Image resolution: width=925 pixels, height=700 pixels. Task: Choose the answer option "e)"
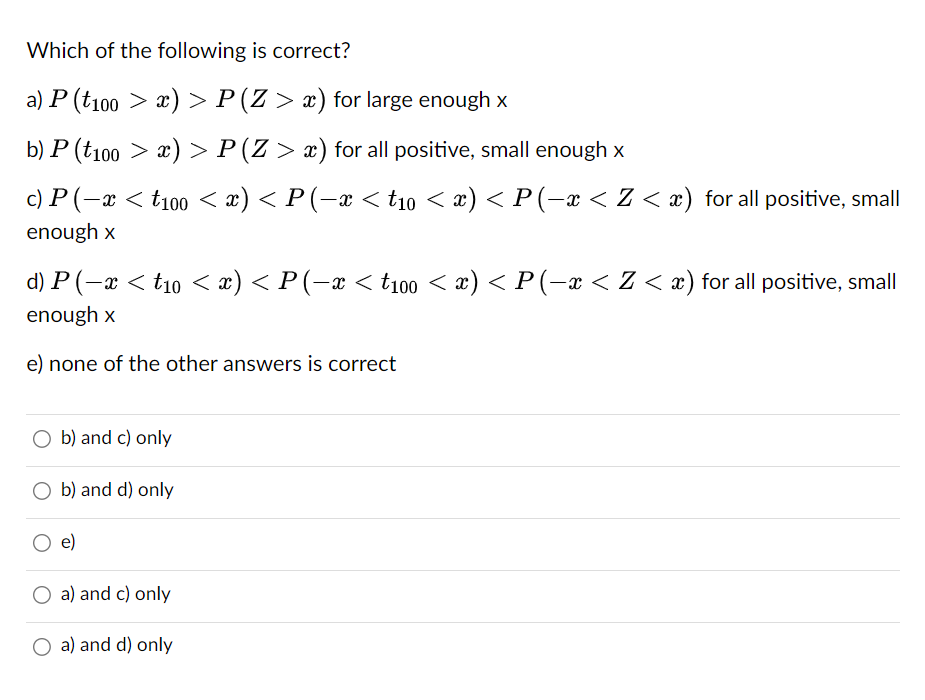[x=68, y=541]
